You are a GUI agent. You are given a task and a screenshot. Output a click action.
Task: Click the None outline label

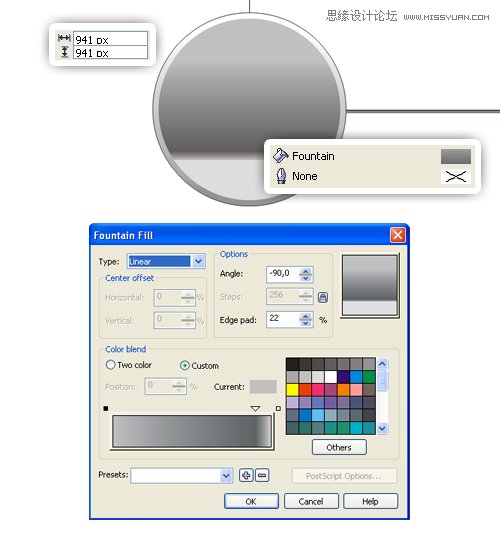pyautogui.click(x=305, y=176)
